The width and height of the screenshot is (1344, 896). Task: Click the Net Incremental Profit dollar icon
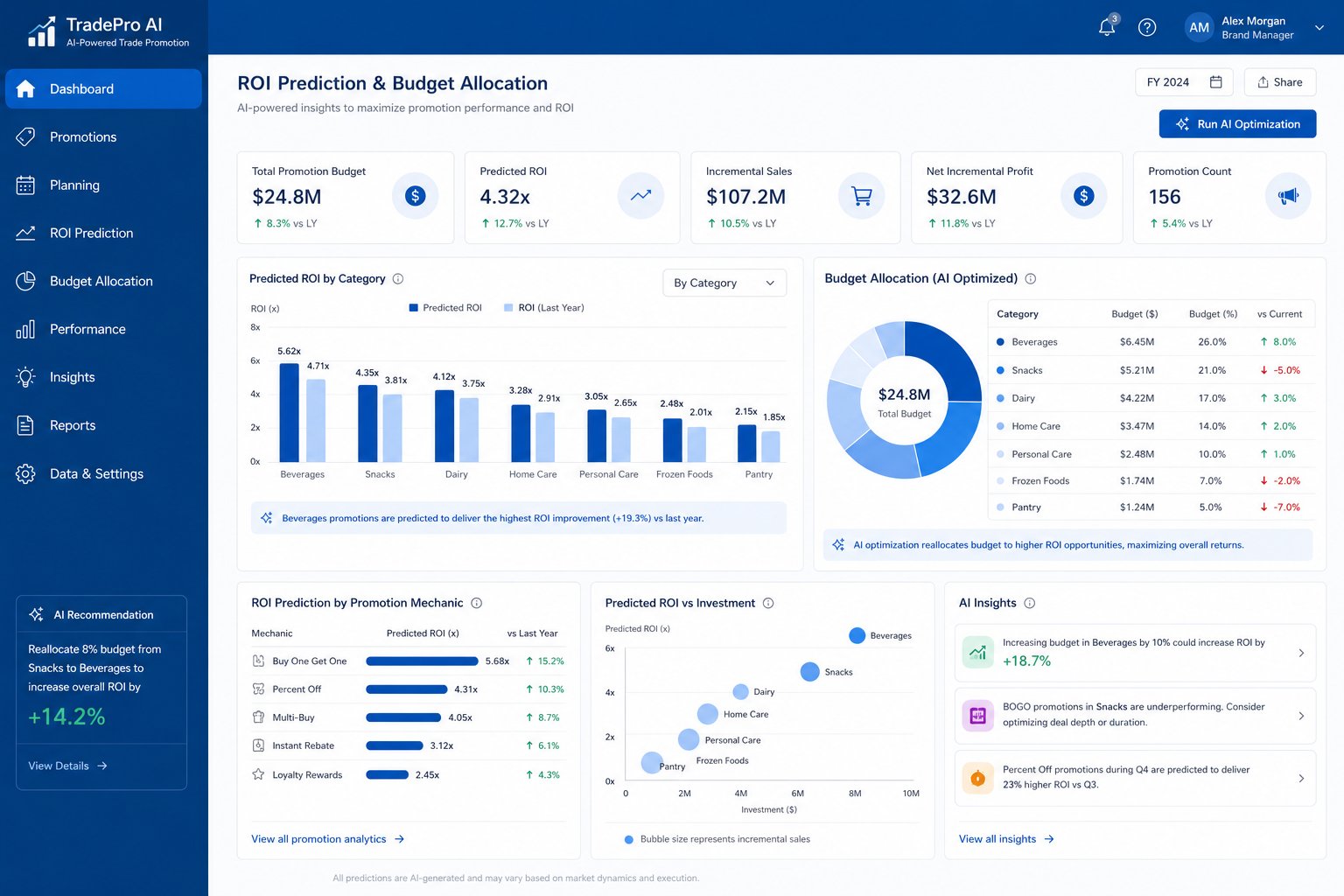click(x=1083, y=196)
